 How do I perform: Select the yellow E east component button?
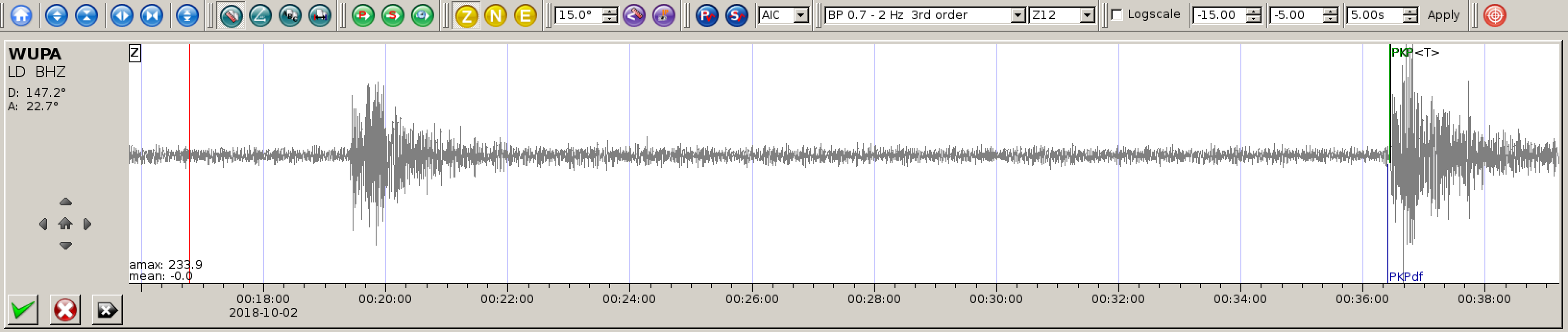coord(525,15)
